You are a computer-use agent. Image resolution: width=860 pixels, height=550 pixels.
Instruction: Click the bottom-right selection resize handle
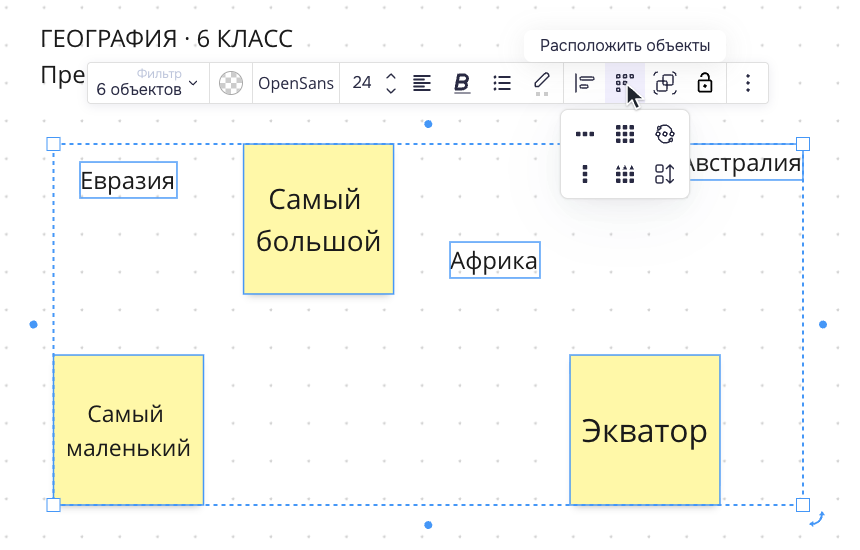803,504
